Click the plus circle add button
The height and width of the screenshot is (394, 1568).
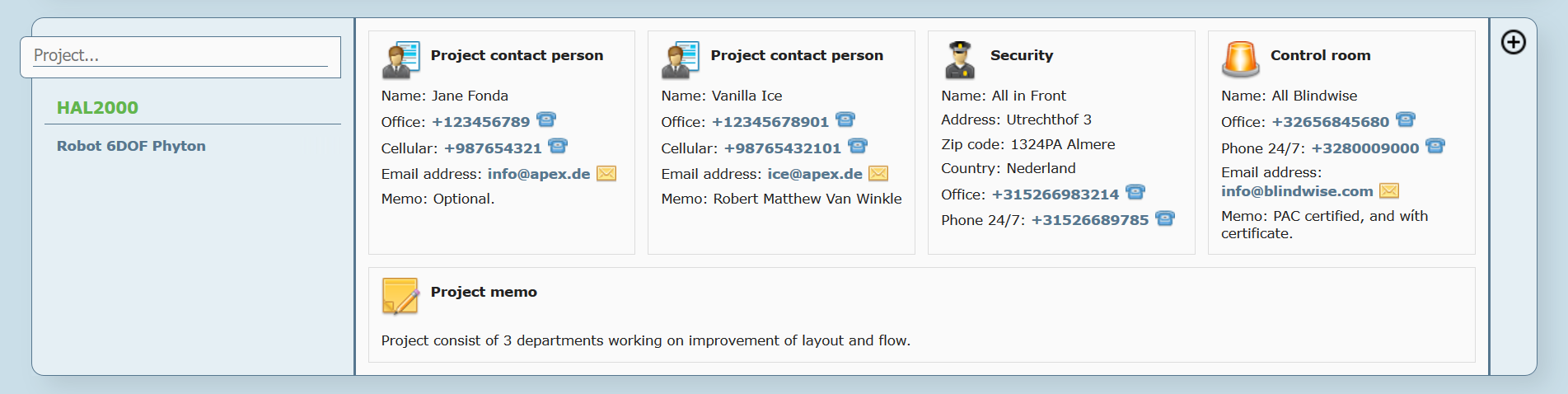[x=1514, y=42]
